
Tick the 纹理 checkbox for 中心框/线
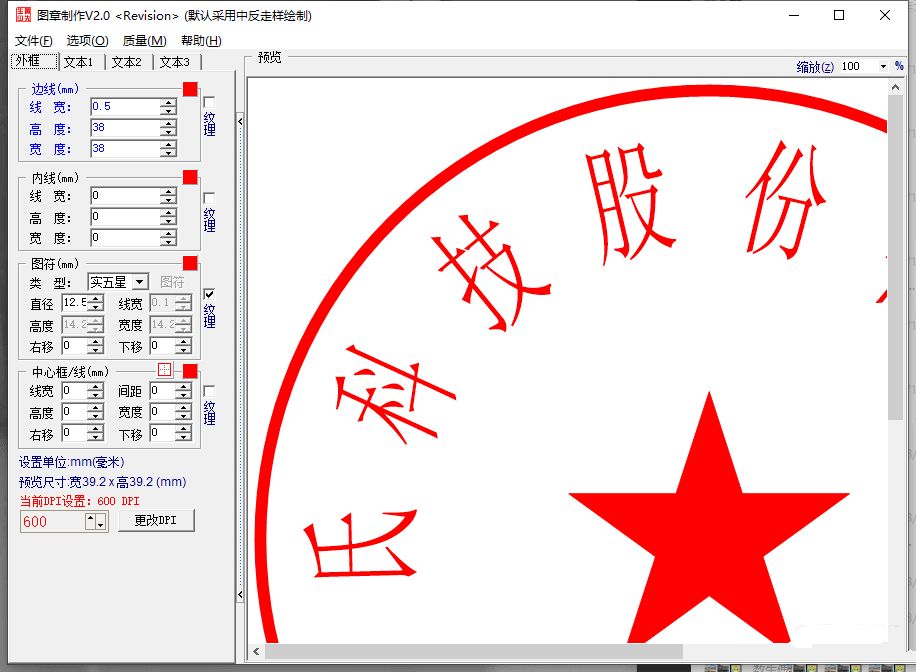[x=209, y=390]
